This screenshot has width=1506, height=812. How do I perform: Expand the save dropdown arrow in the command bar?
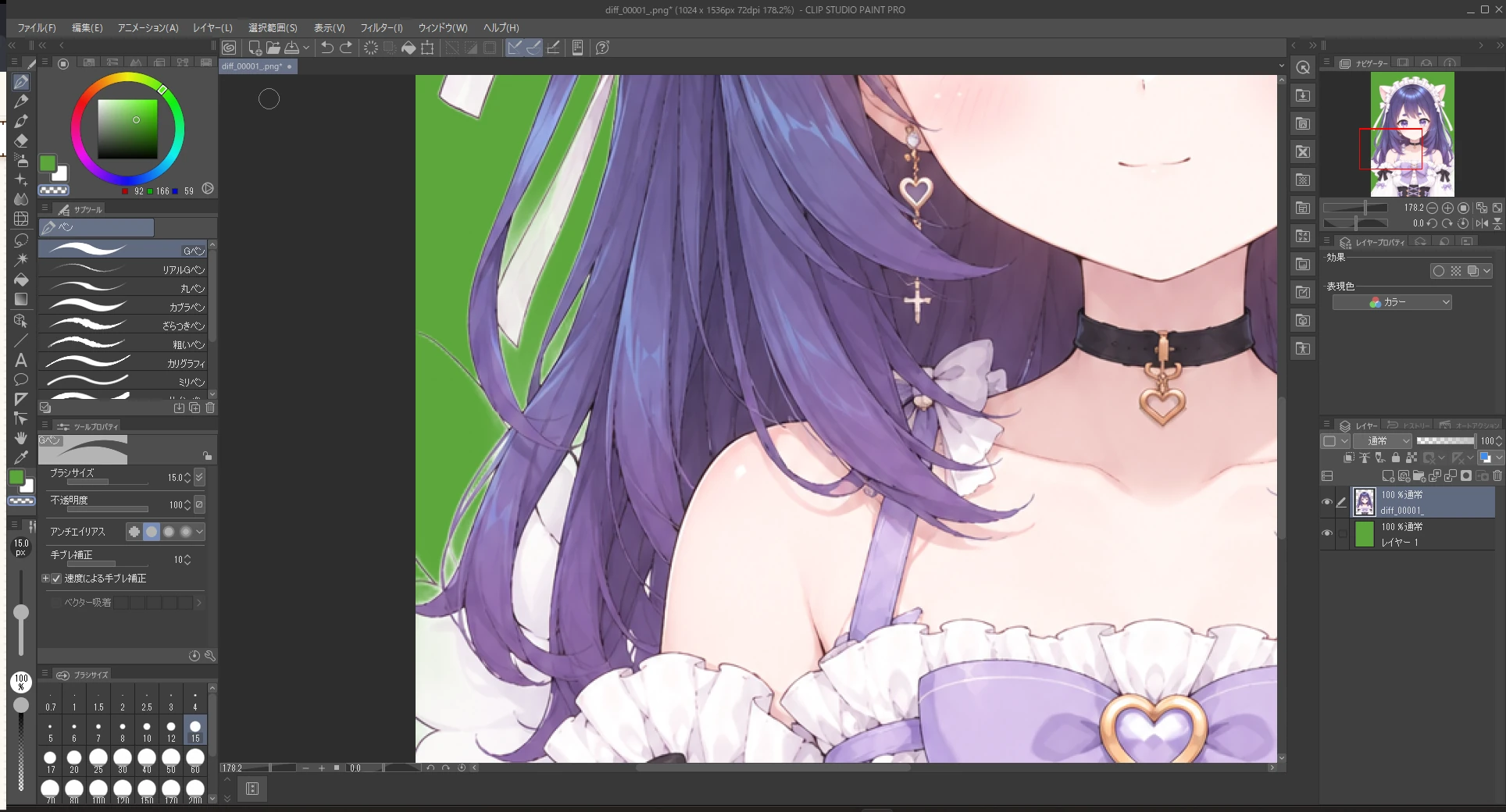pos(306,48)
